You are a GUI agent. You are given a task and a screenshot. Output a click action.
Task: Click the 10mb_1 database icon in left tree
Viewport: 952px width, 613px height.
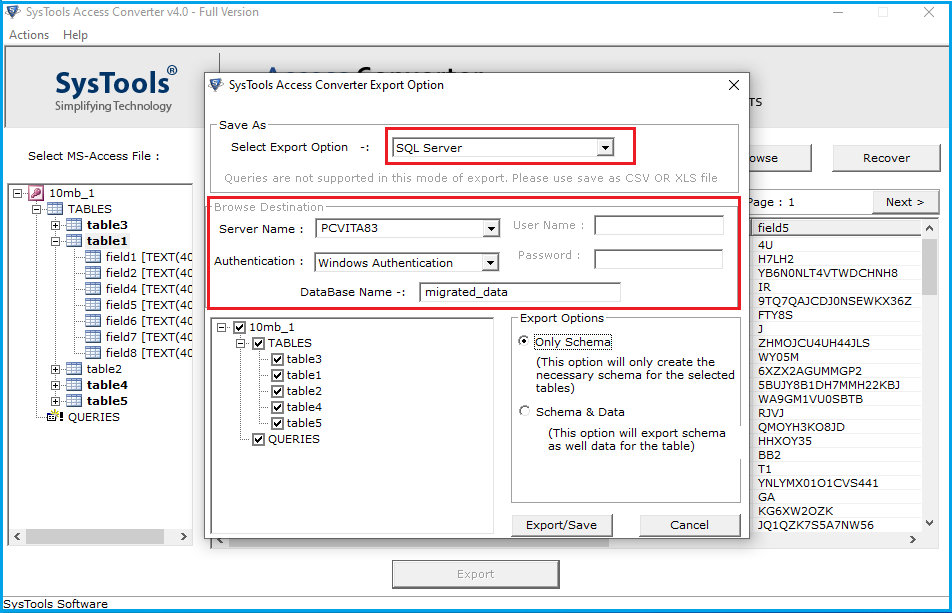(36, 193)
